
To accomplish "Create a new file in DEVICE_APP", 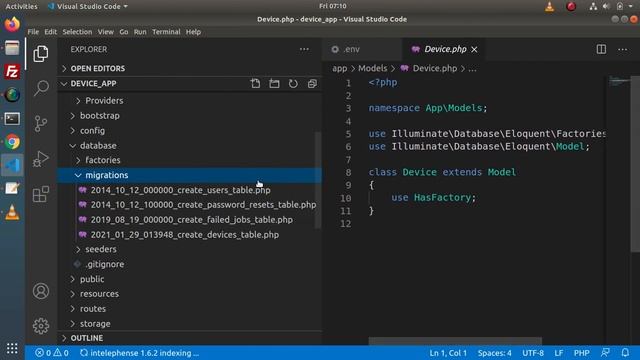I will click(256, 84).
